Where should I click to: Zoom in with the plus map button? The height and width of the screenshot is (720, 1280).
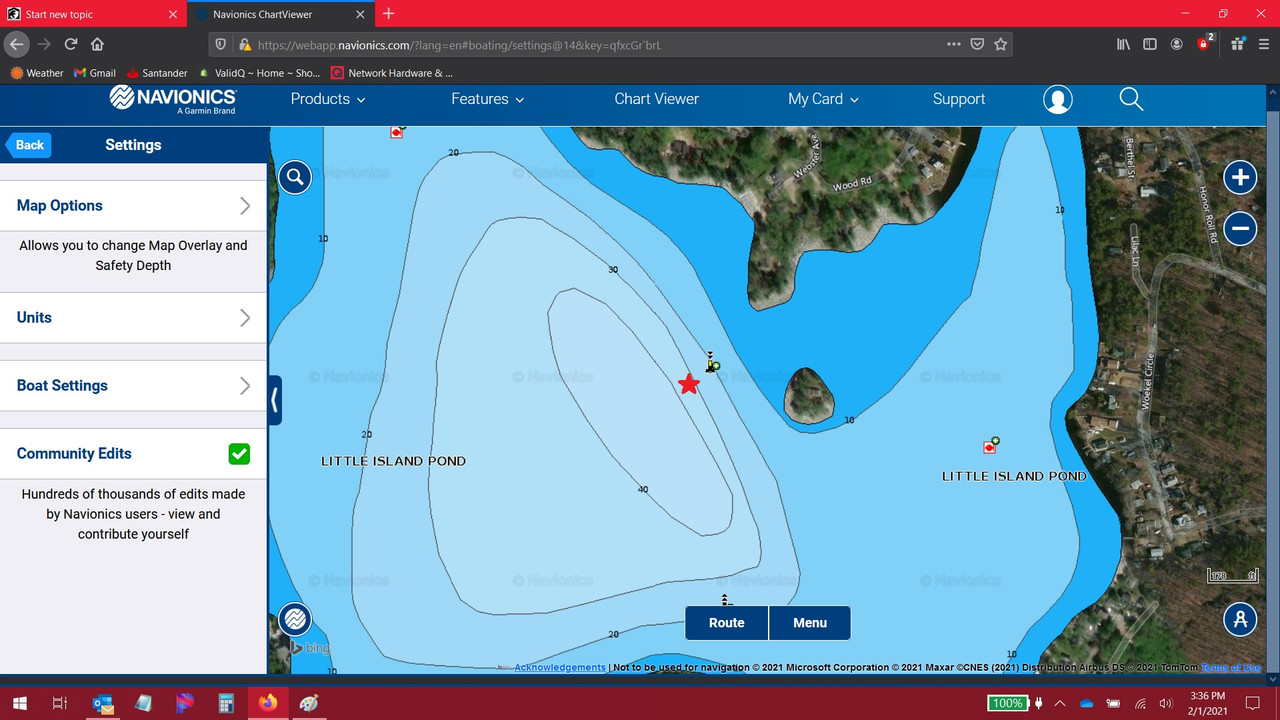pyautogui.click(x=1240, y=178)
